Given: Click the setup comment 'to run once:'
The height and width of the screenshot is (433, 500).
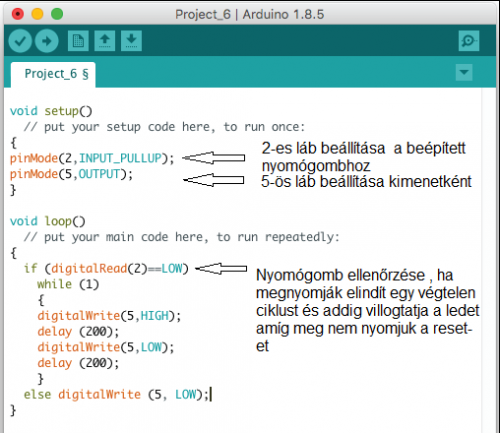Looking at the screenshot, I should pyautogui.click(x=264, y=127).
